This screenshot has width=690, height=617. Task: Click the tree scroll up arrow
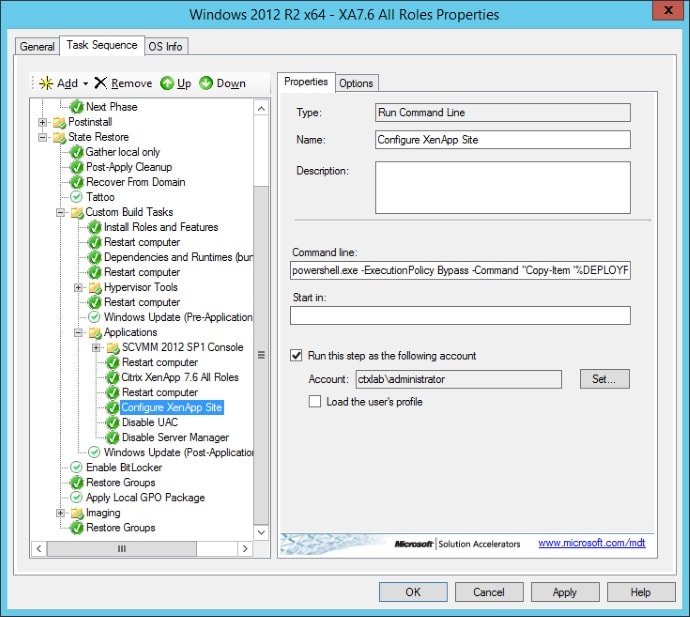(x=261, y=108)
